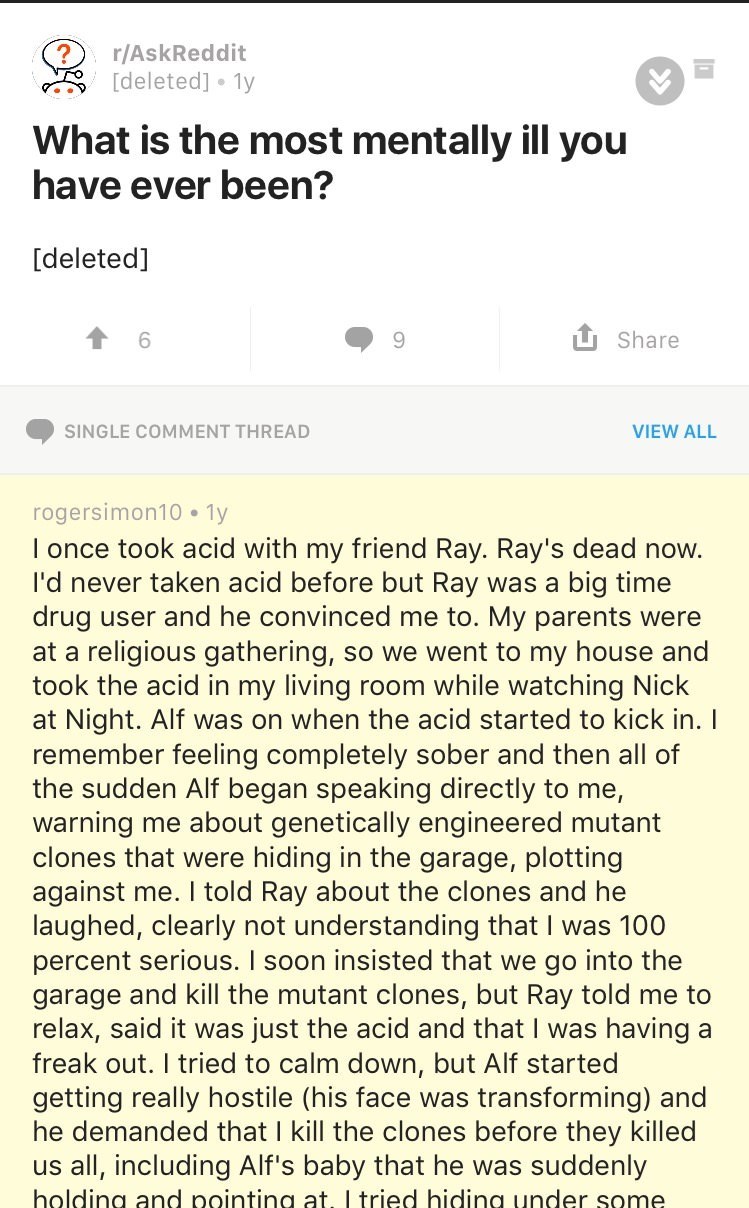Upvote the post with the arrow
Screen dimensions: 749x1208
(x=97, y=340)
